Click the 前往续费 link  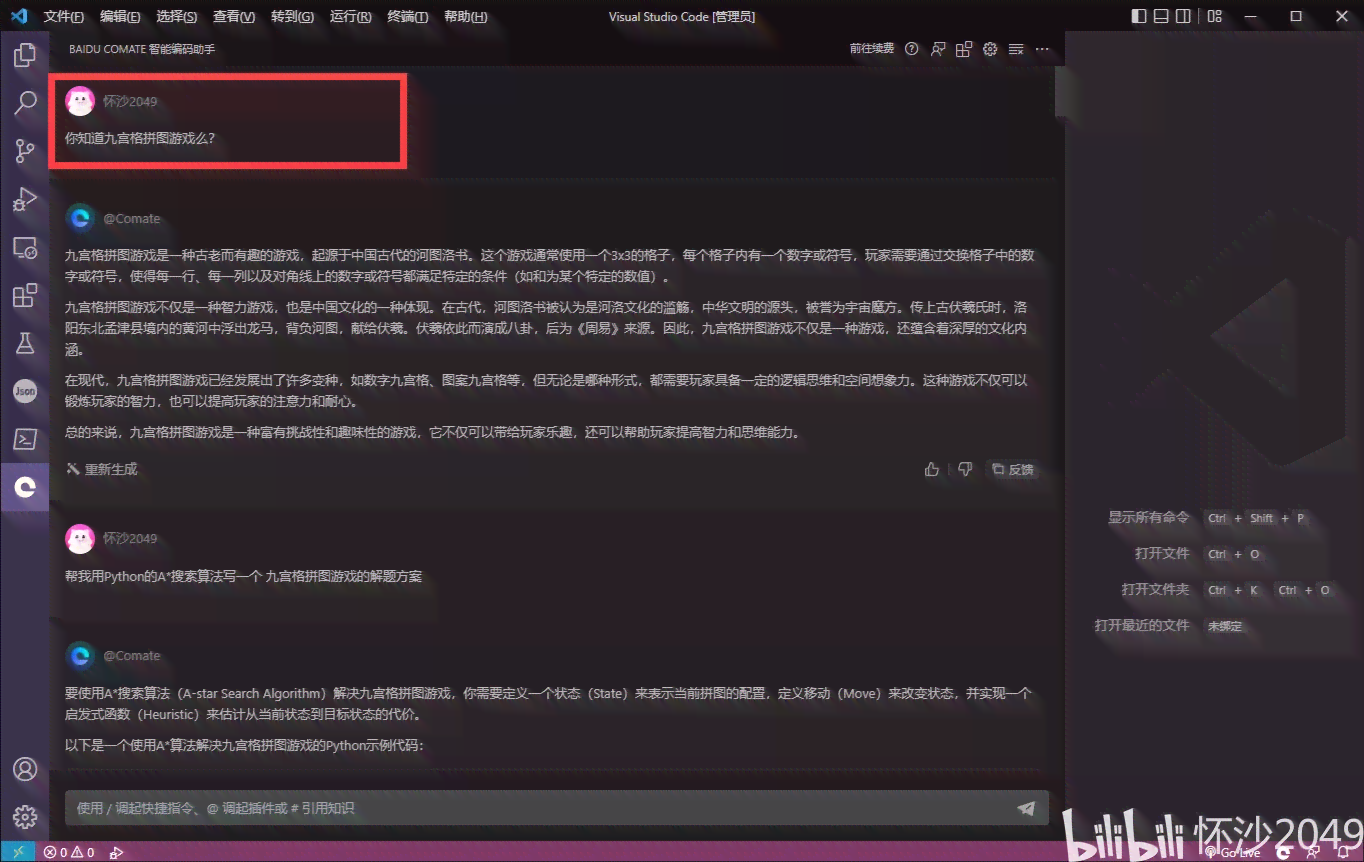click(872, 48)
